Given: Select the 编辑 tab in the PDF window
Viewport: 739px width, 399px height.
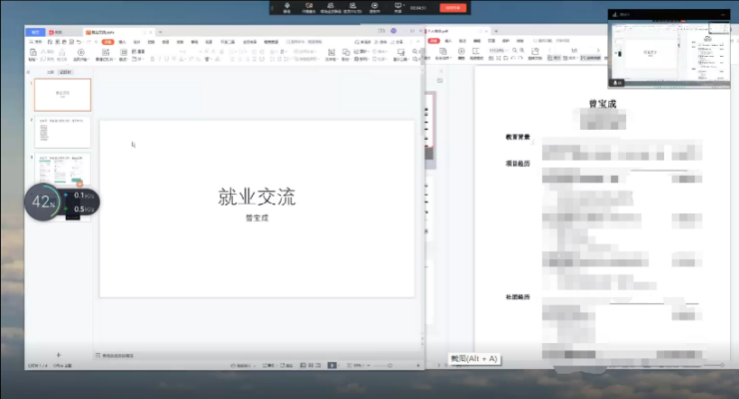Looking at the screenshot, I should (x=477, y=41).
